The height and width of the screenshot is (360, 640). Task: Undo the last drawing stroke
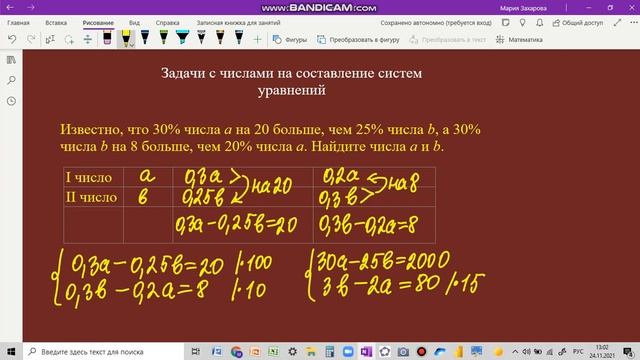coord(12,40)
